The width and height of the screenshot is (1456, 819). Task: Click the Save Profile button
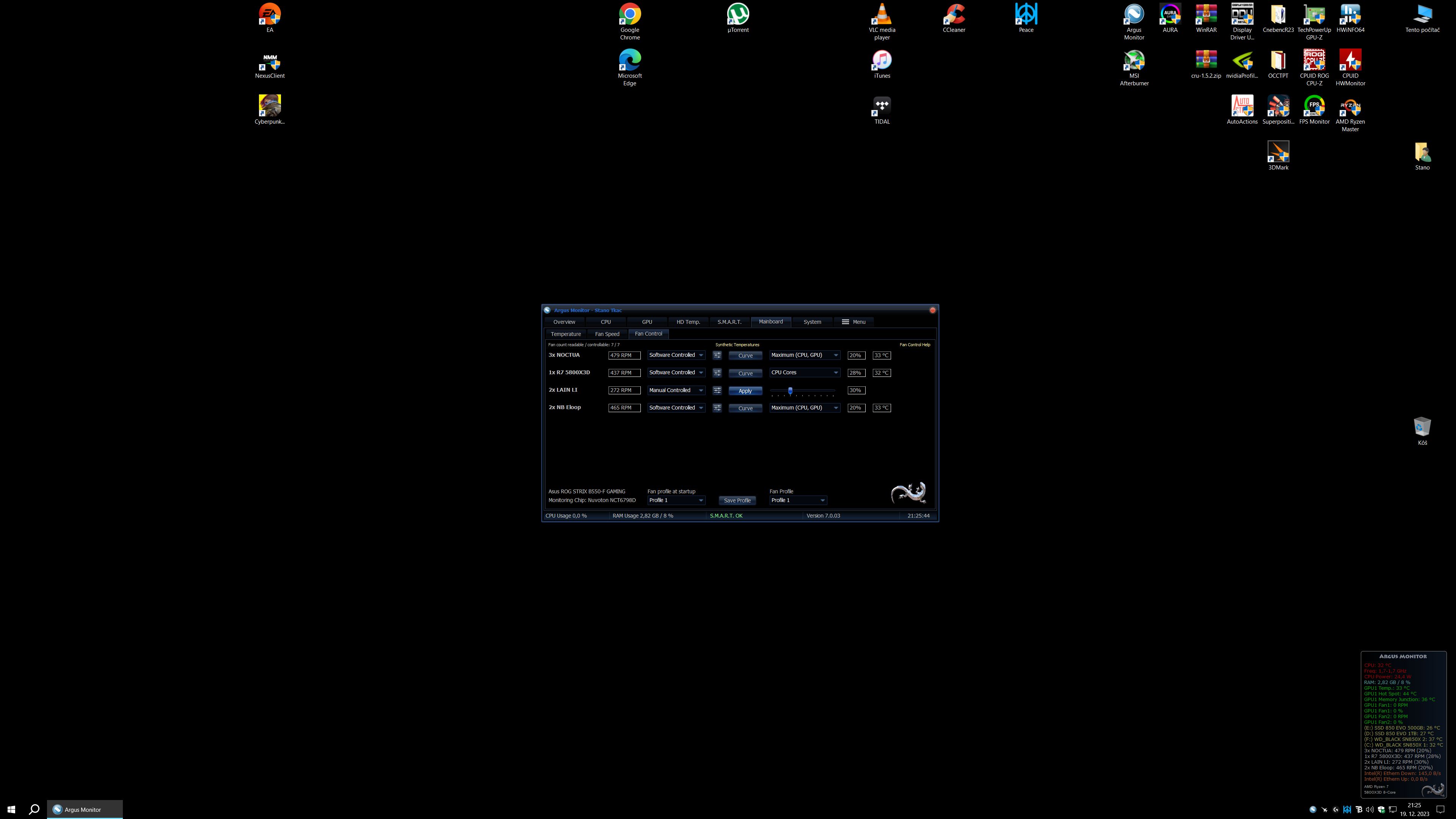pos(737,500)
